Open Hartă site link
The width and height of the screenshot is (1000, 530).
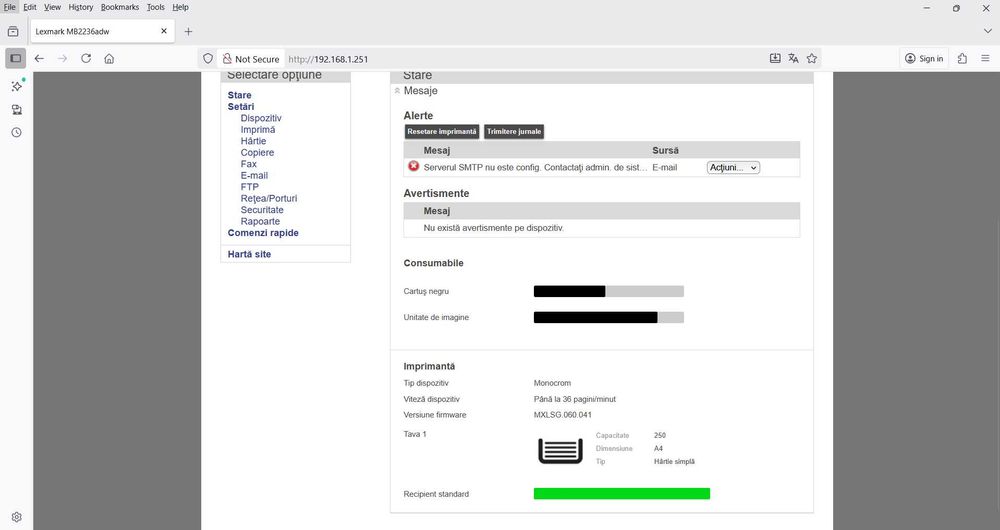[249, 254]
